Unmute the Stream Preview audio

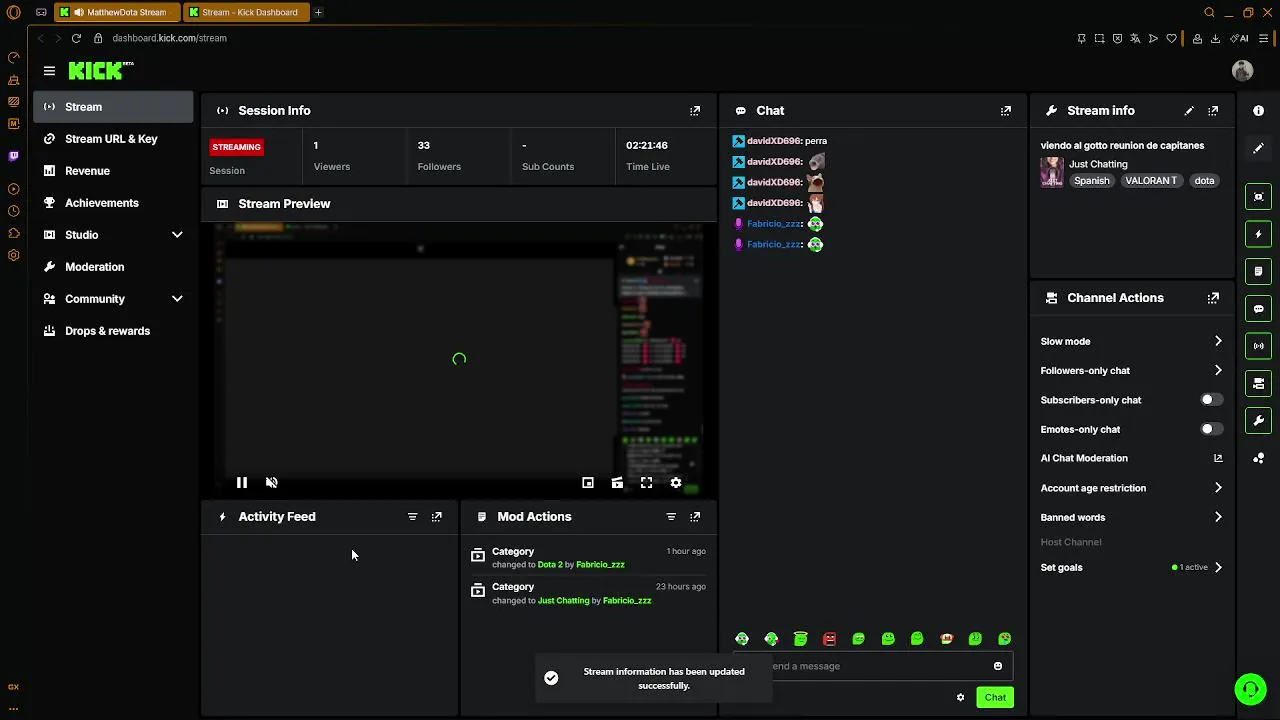pyautogui.click(x=271, y=483)
